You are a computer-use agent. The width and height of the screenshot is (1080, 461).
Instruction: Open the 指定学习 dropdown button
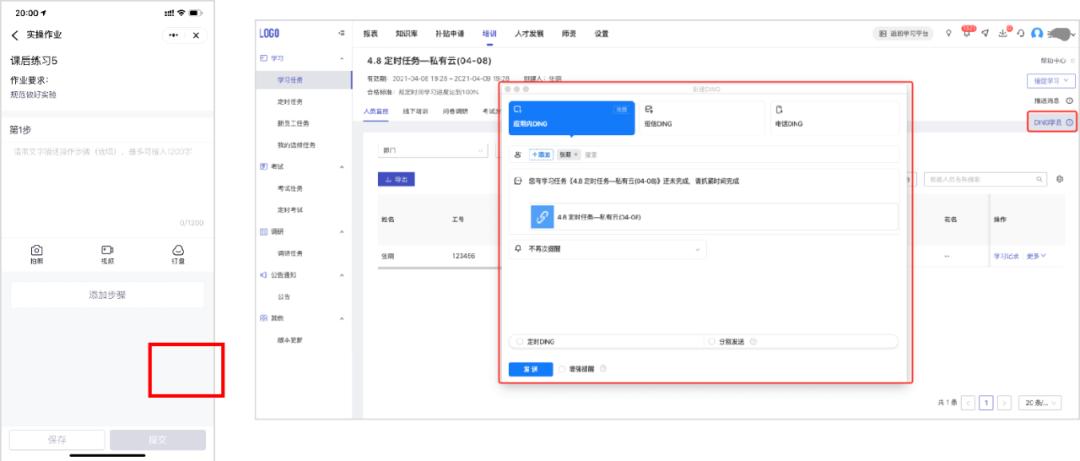tap(1050, 81)
